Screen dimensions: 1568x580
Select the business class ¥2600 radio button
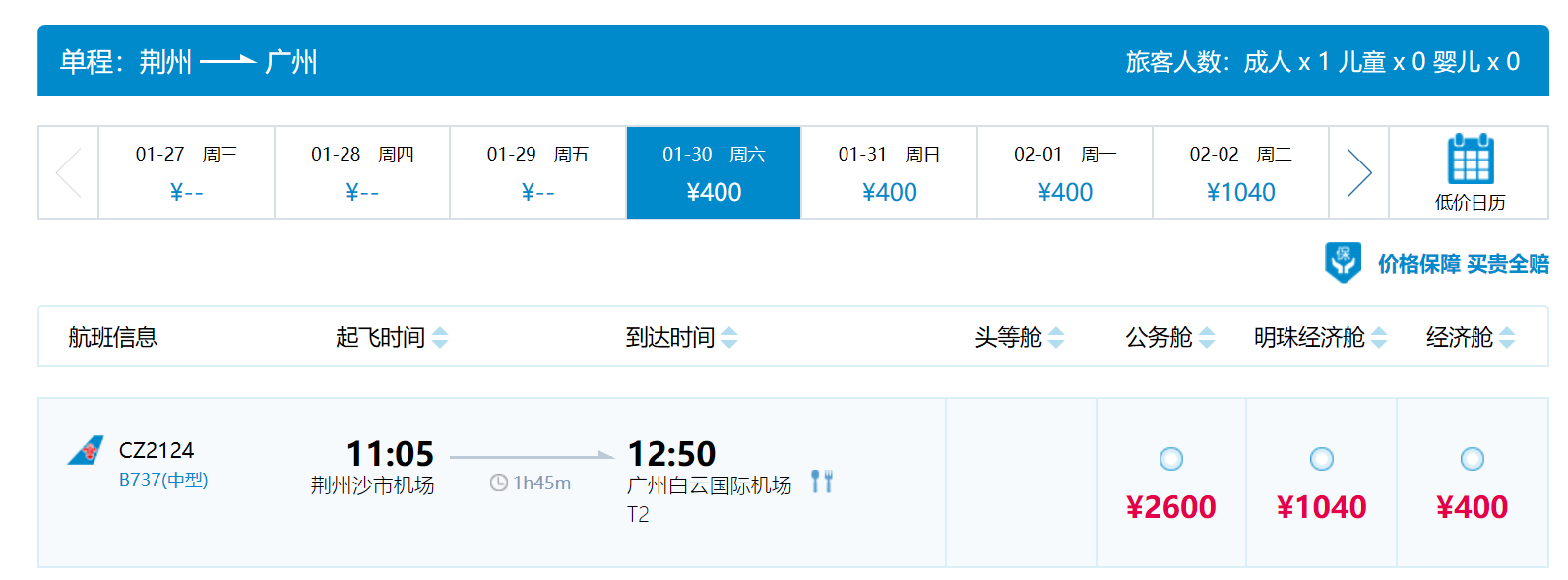[1171, 459]
